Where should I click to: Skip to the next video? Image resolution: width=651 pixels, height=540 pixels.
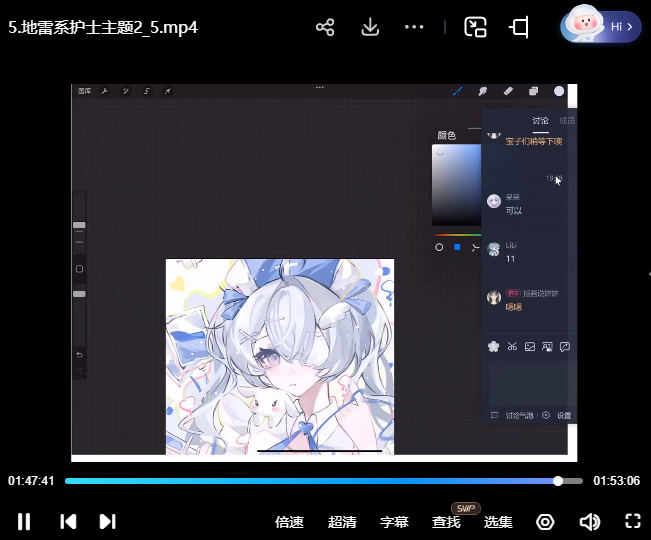click(x=108, y=521)
